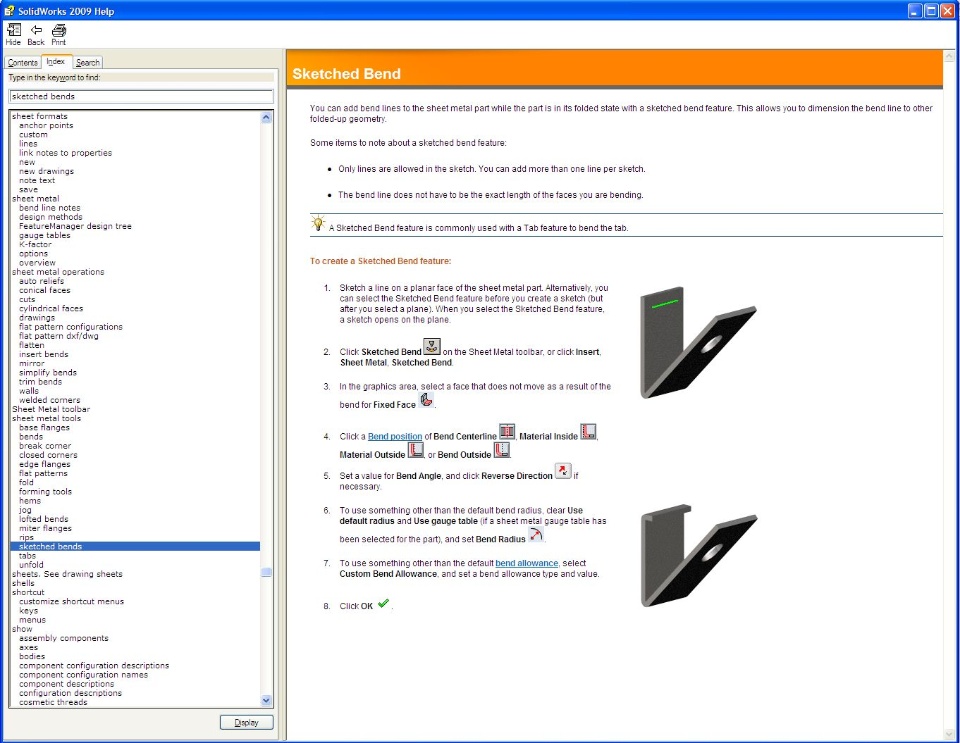Click the green OK checkmark icon
This screenshot has height=743, width=960.
(x=383, y=603)
